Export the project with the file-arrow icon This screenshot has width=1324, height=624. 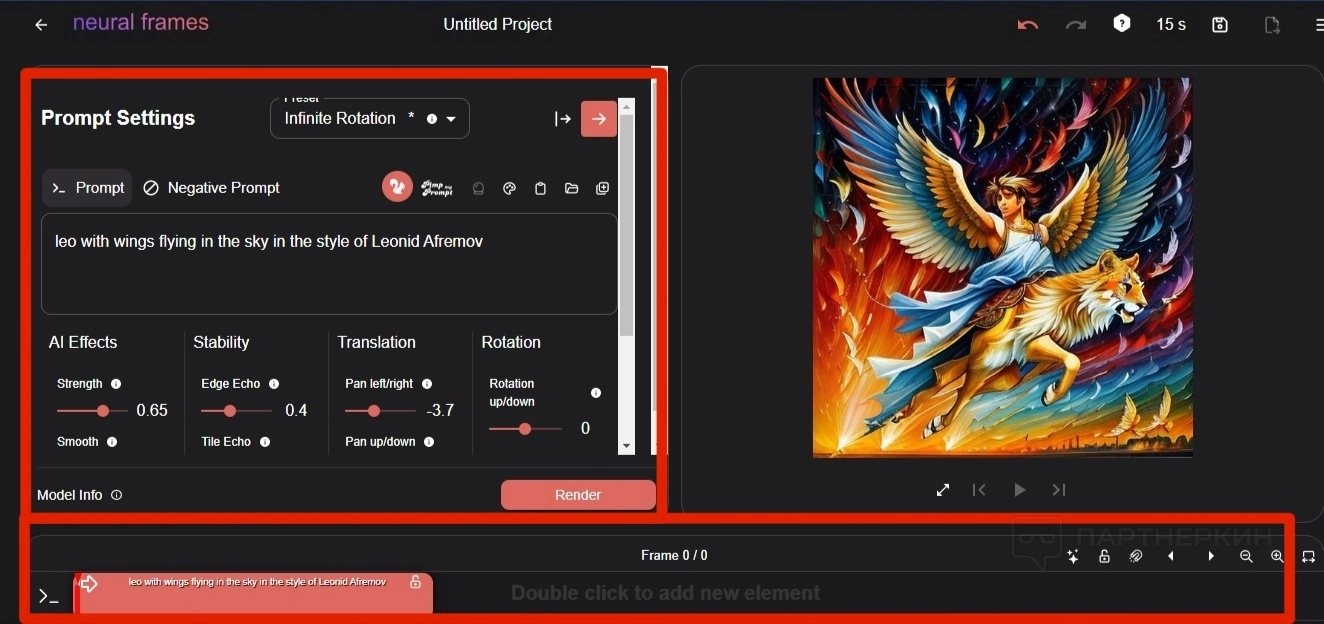tap(1272, 25)
